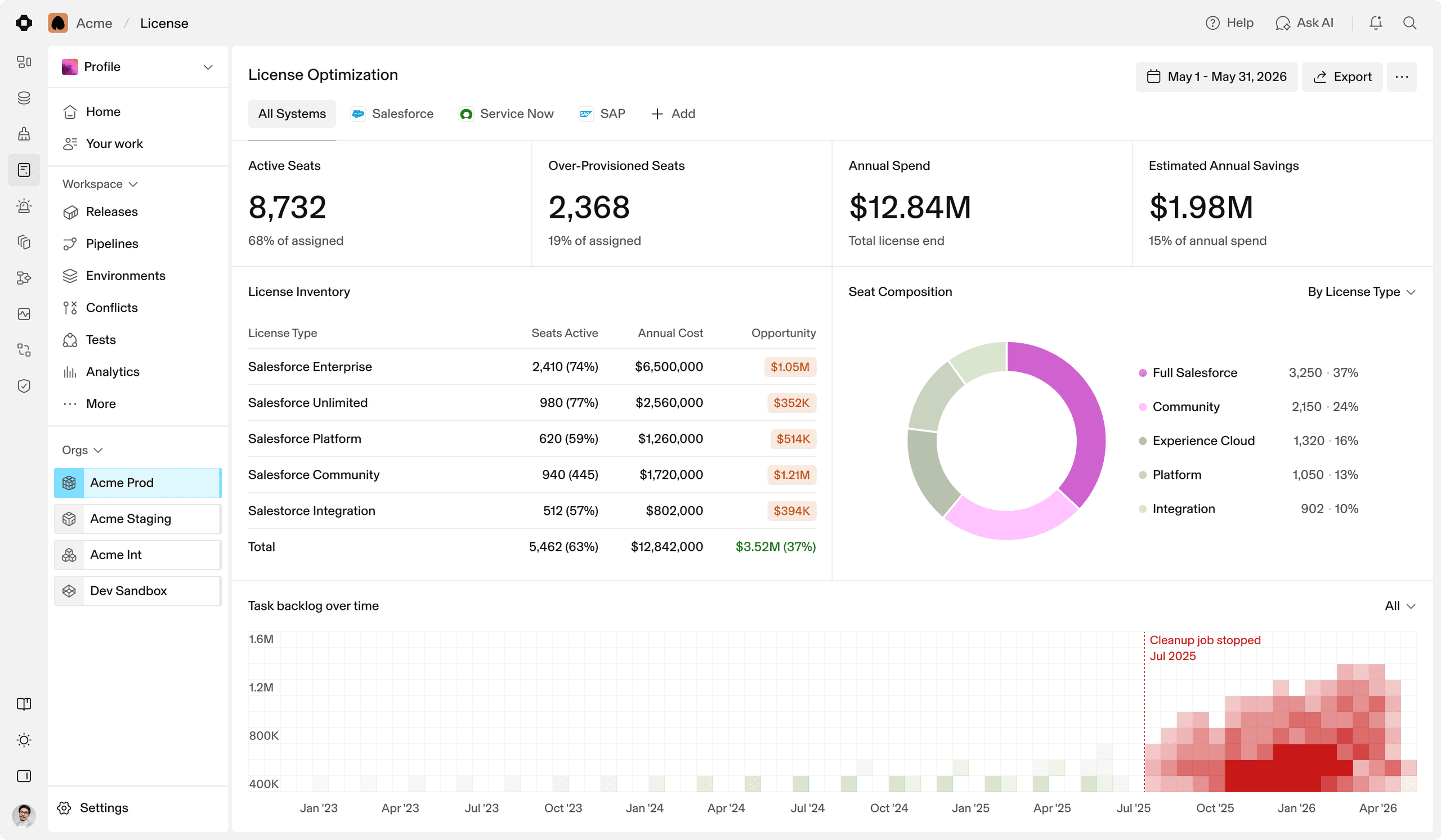This screenshot has height=840, width=1441.
Task: Click the License breadcrumb text
Action: click(164, 24)
